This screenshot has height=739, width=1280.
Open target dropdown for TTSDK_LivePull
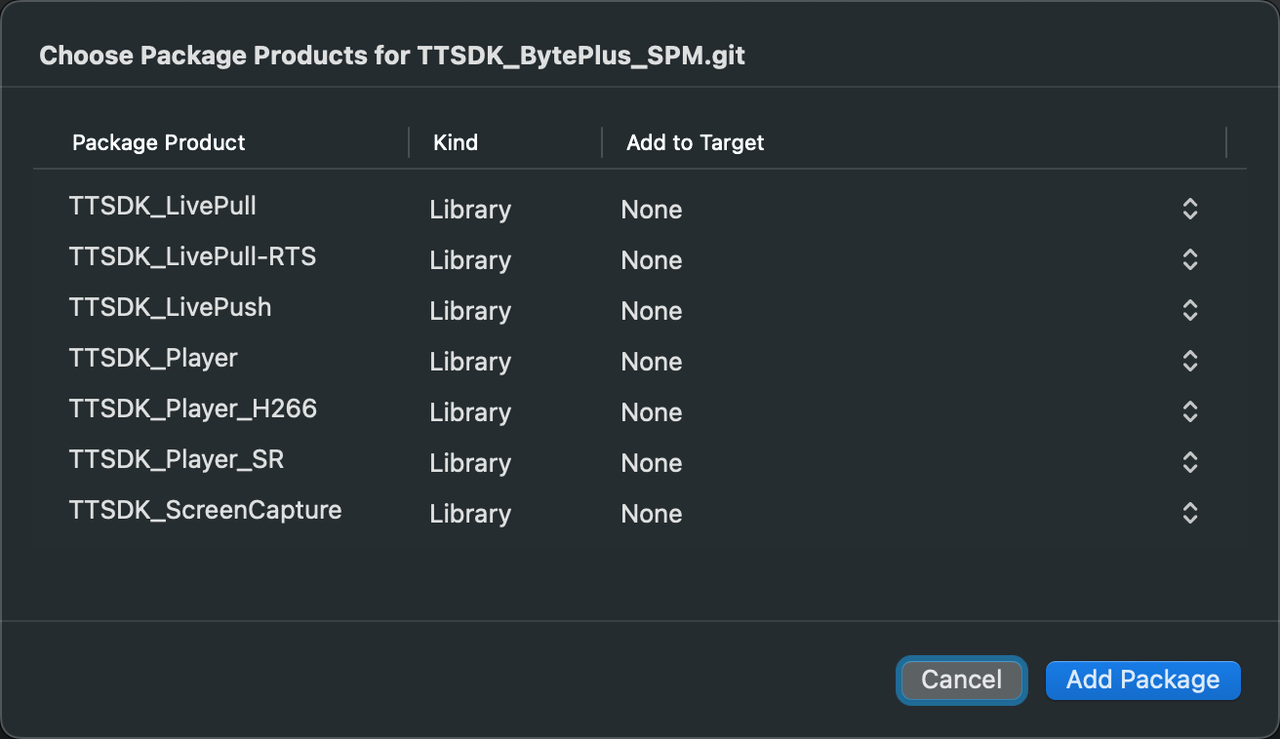click(x=1189, y=209)
